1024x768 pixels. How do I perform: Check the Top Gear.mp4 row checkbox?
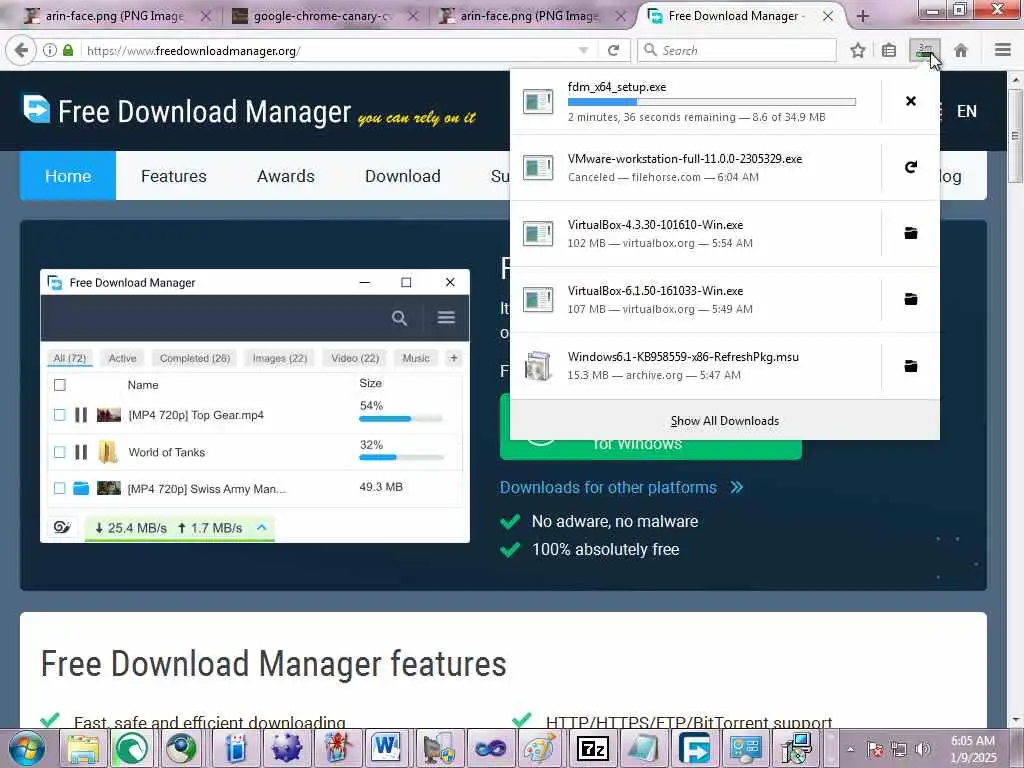coord(59,415)
